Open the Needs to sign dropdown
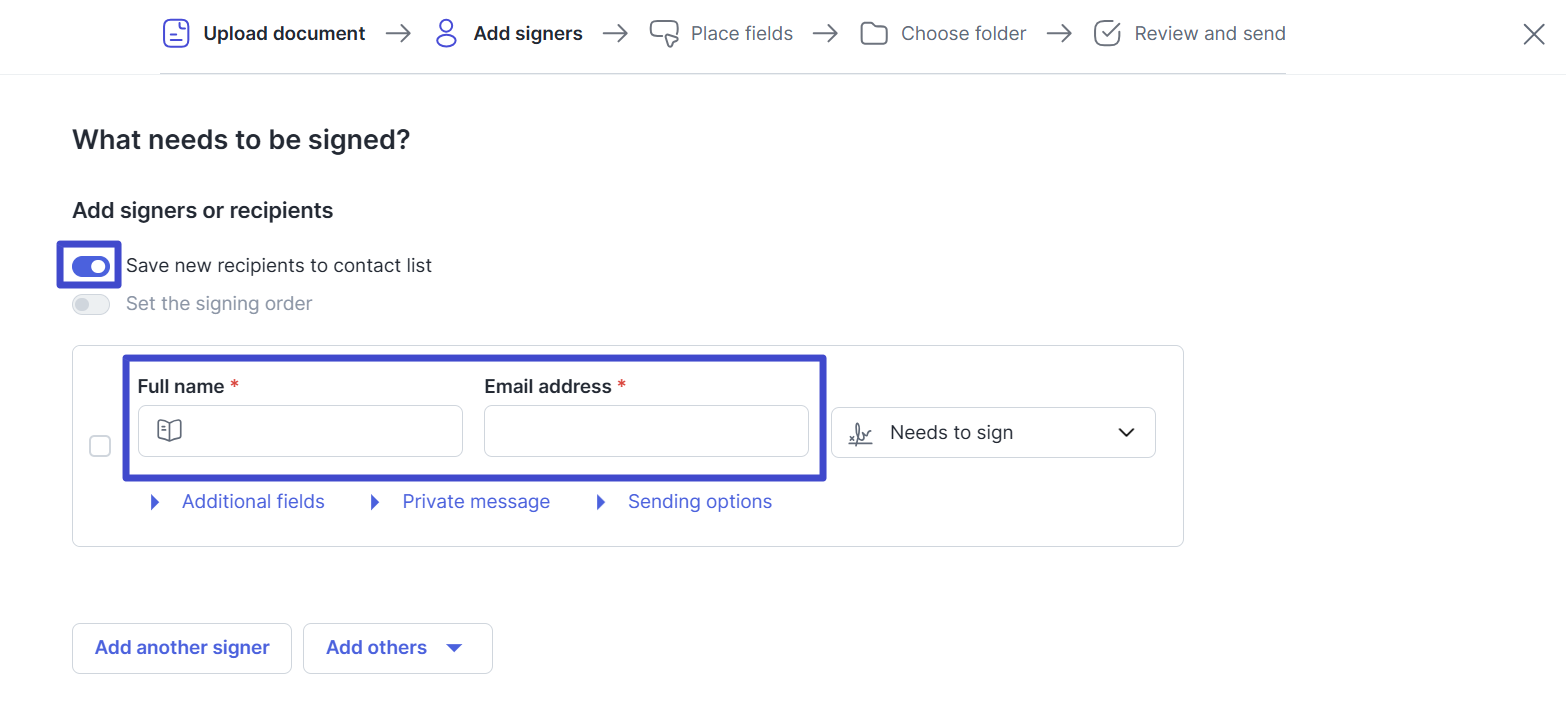Image resolution: width=1566 pixels, height=716 pixels. tap(993, 433)
